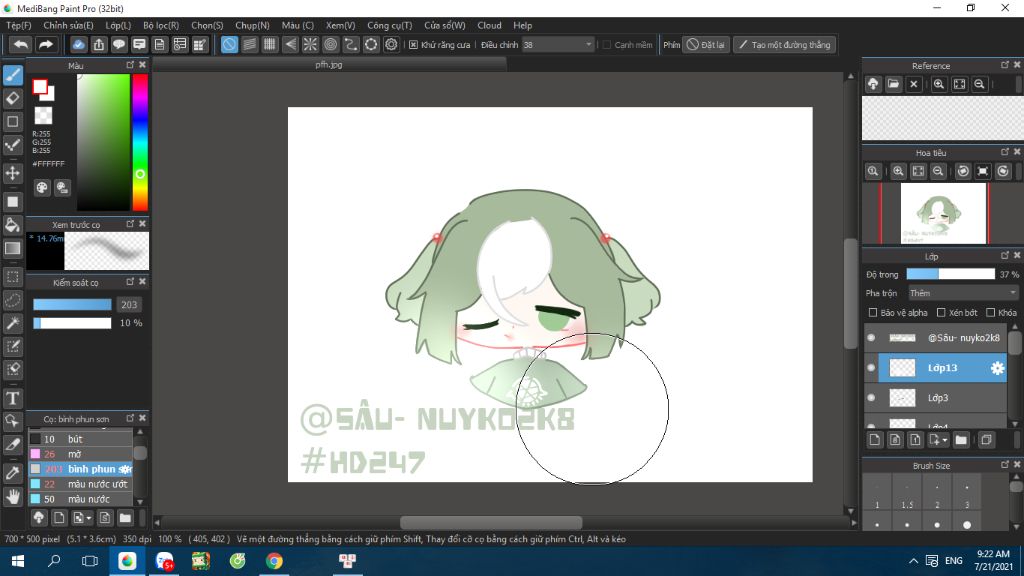The width and height of the screenshot is (1024, 576).
Task: Undock the Brush Size panel
Action: (1004, 465)
